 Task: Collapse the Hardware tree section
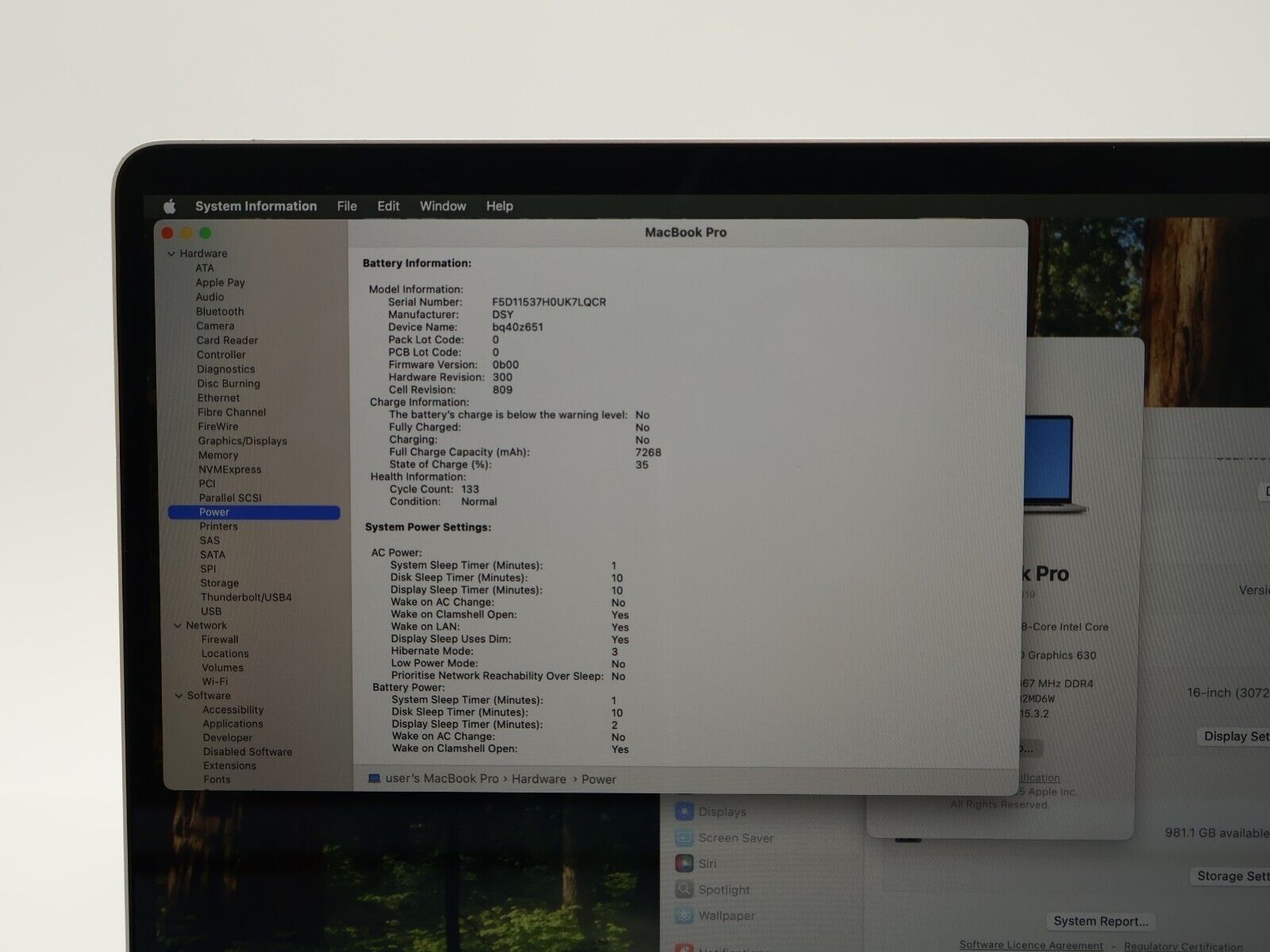(x=171, y=254)
